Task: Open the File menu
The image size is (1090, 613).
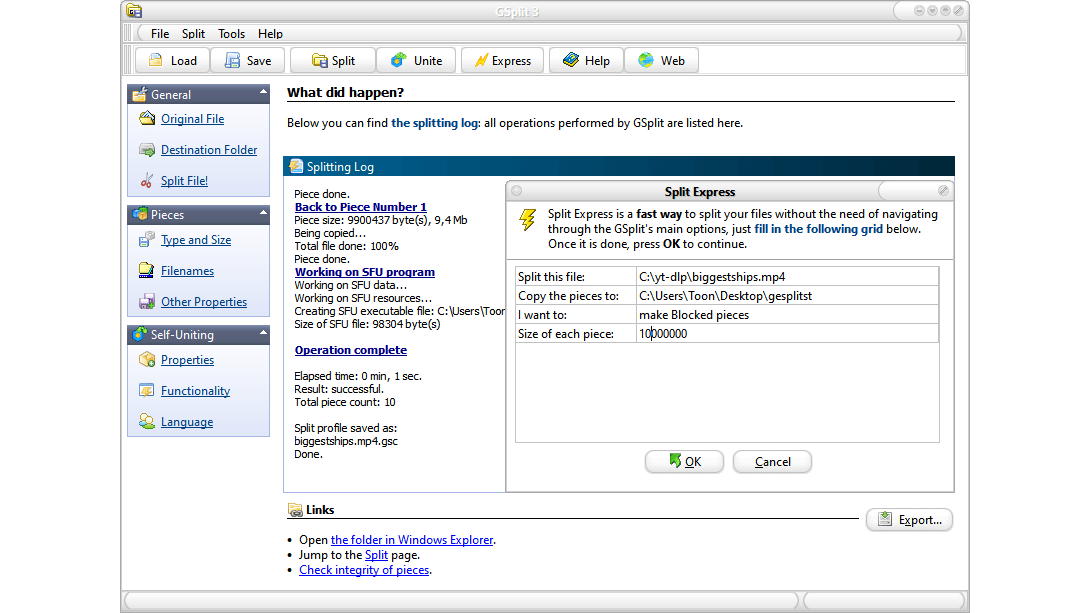Action: click(x=160, y=33)
